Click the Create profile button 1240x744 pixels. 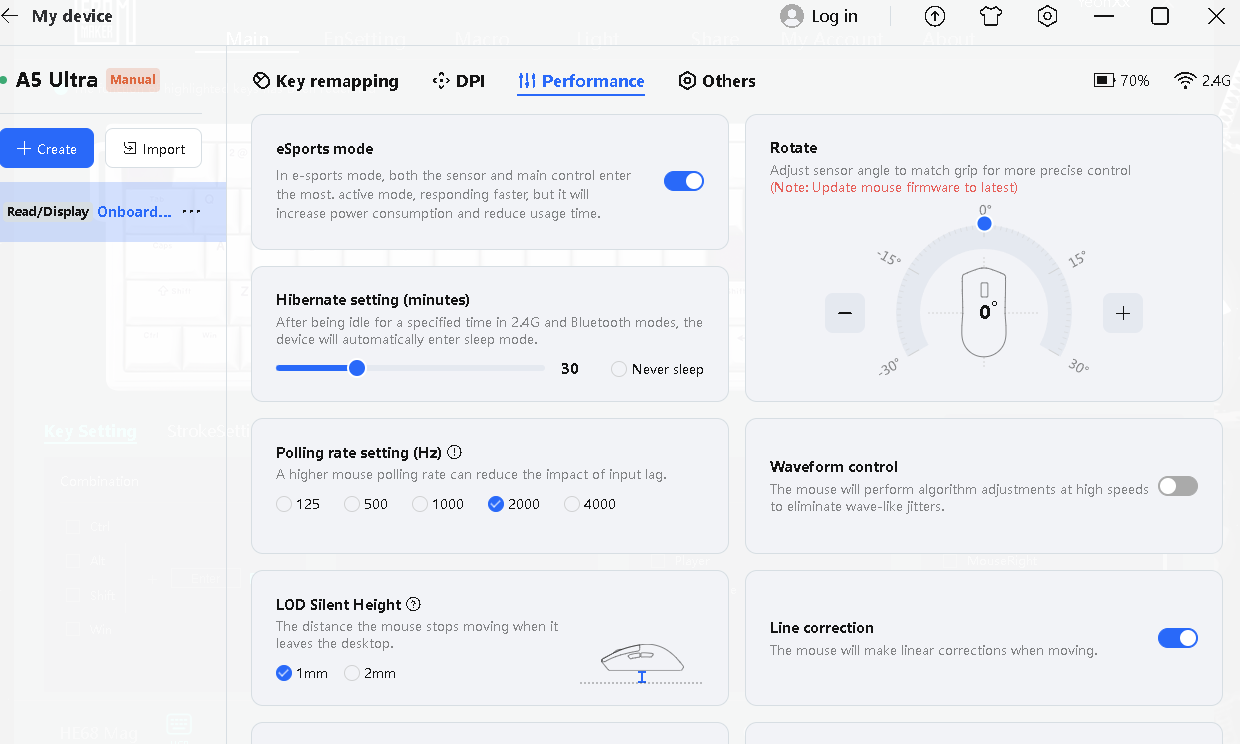pyautogui.click(x=47, y=148)
